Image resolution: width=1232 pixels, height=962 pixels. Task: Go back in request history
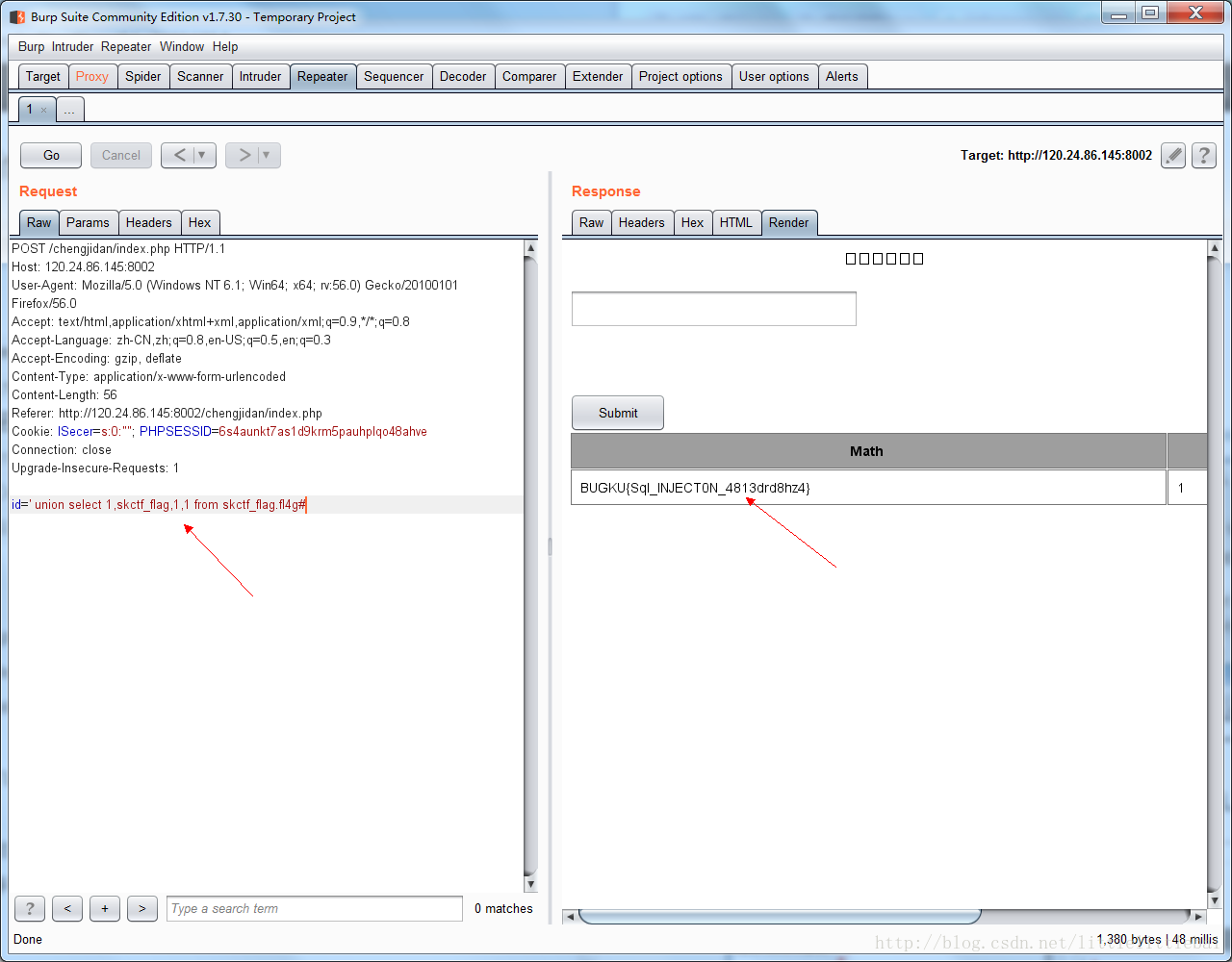180,155
